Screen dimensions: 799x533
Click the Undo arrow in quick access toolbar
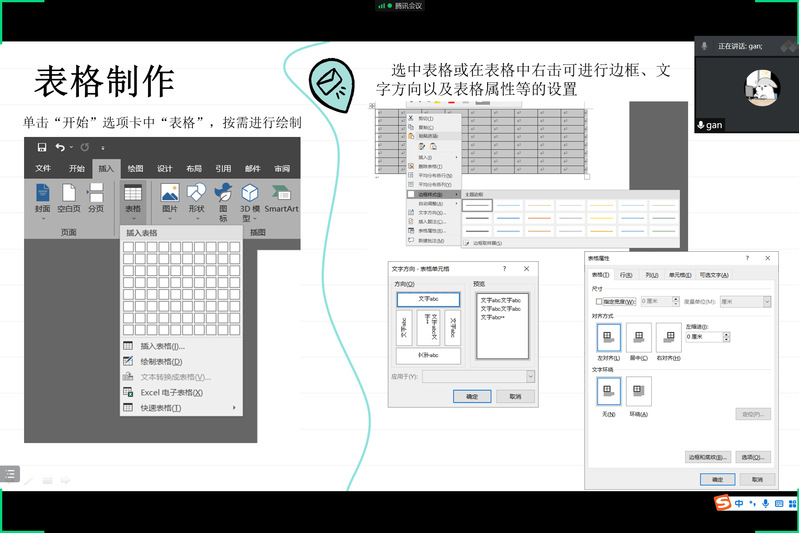point(61,147)
